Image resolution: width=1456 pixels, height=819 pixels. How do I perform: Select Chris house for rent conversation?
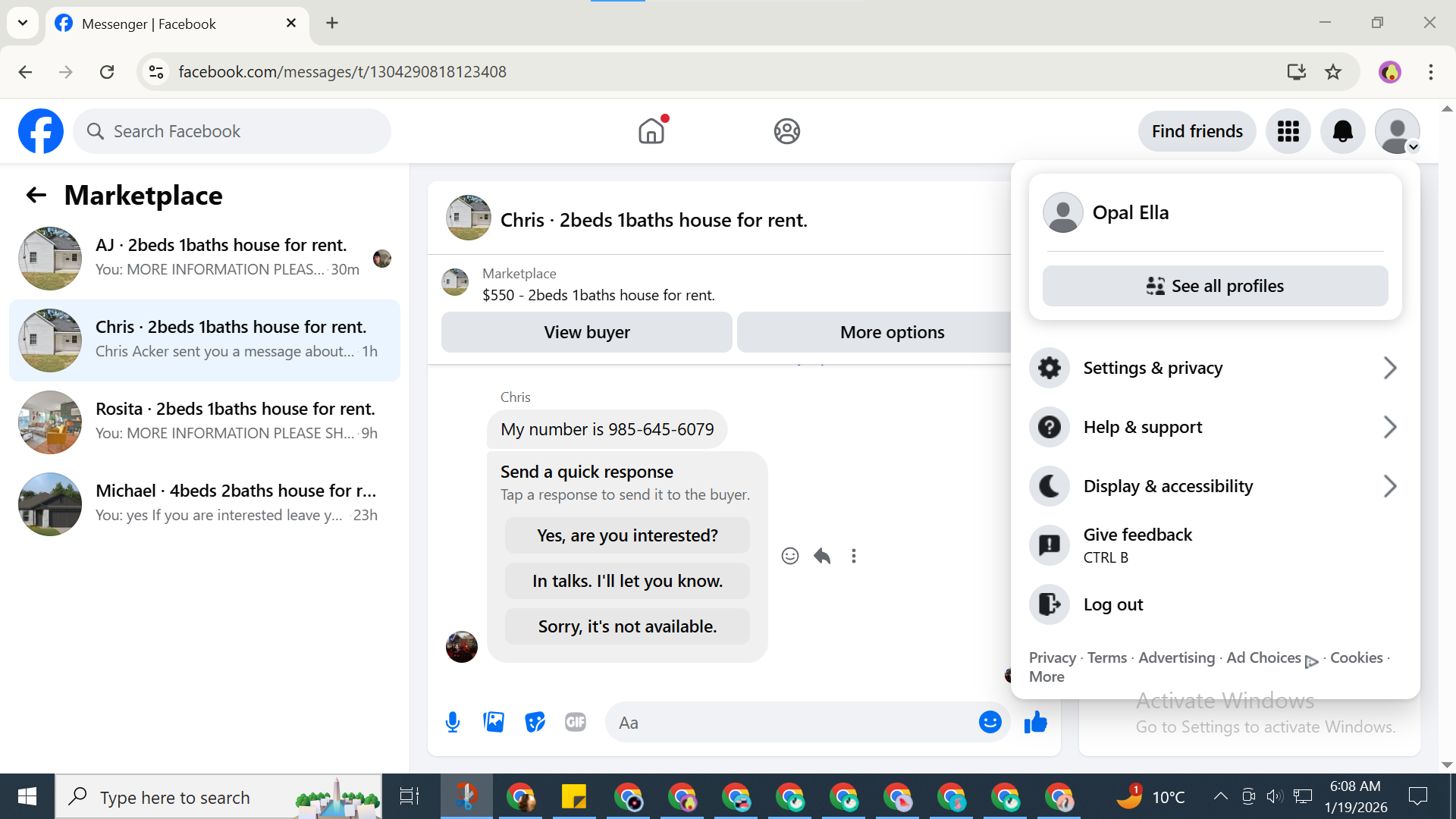pos(205,340)
